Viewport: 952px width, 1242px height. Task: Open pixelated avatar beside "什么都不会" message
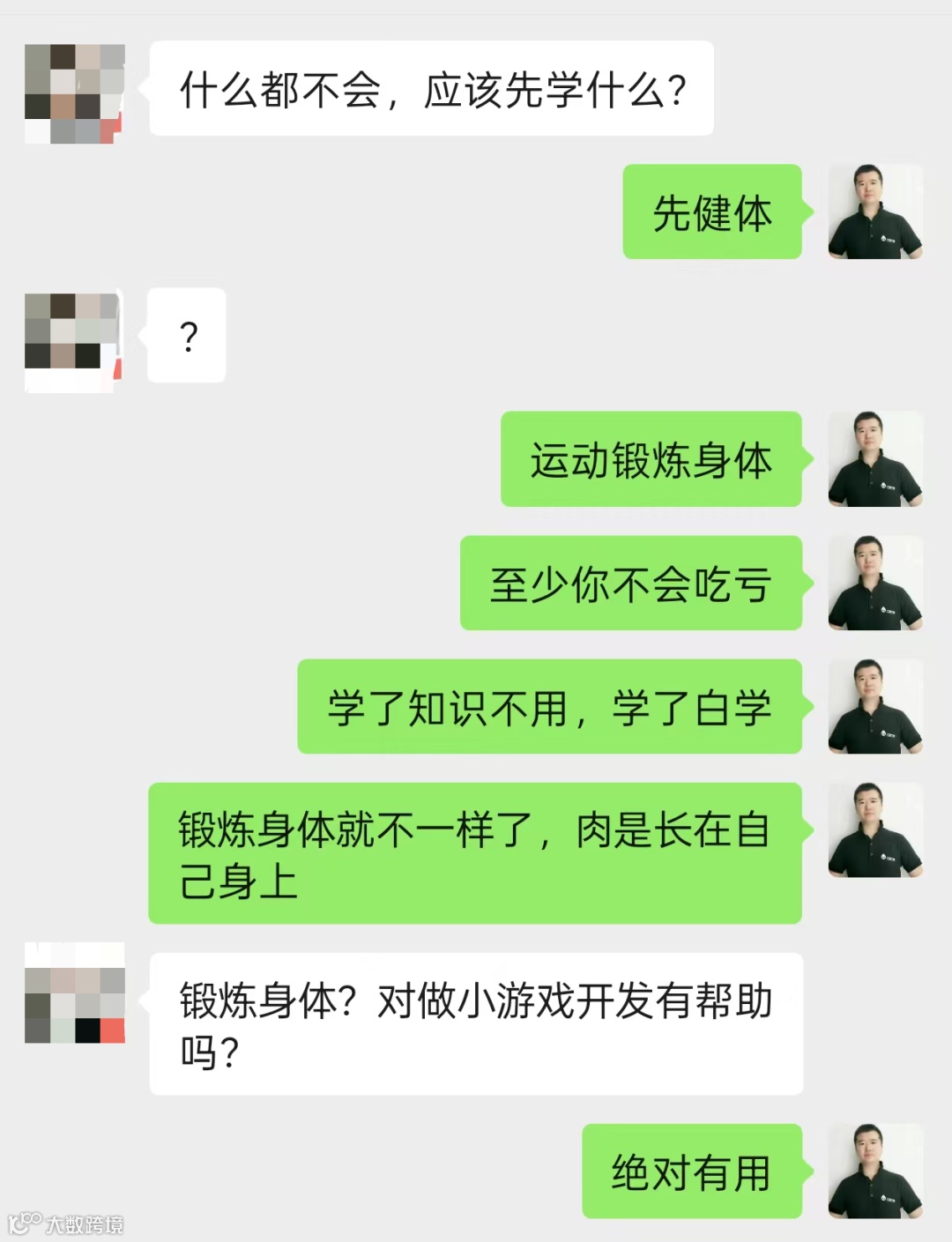pos(75,93)
